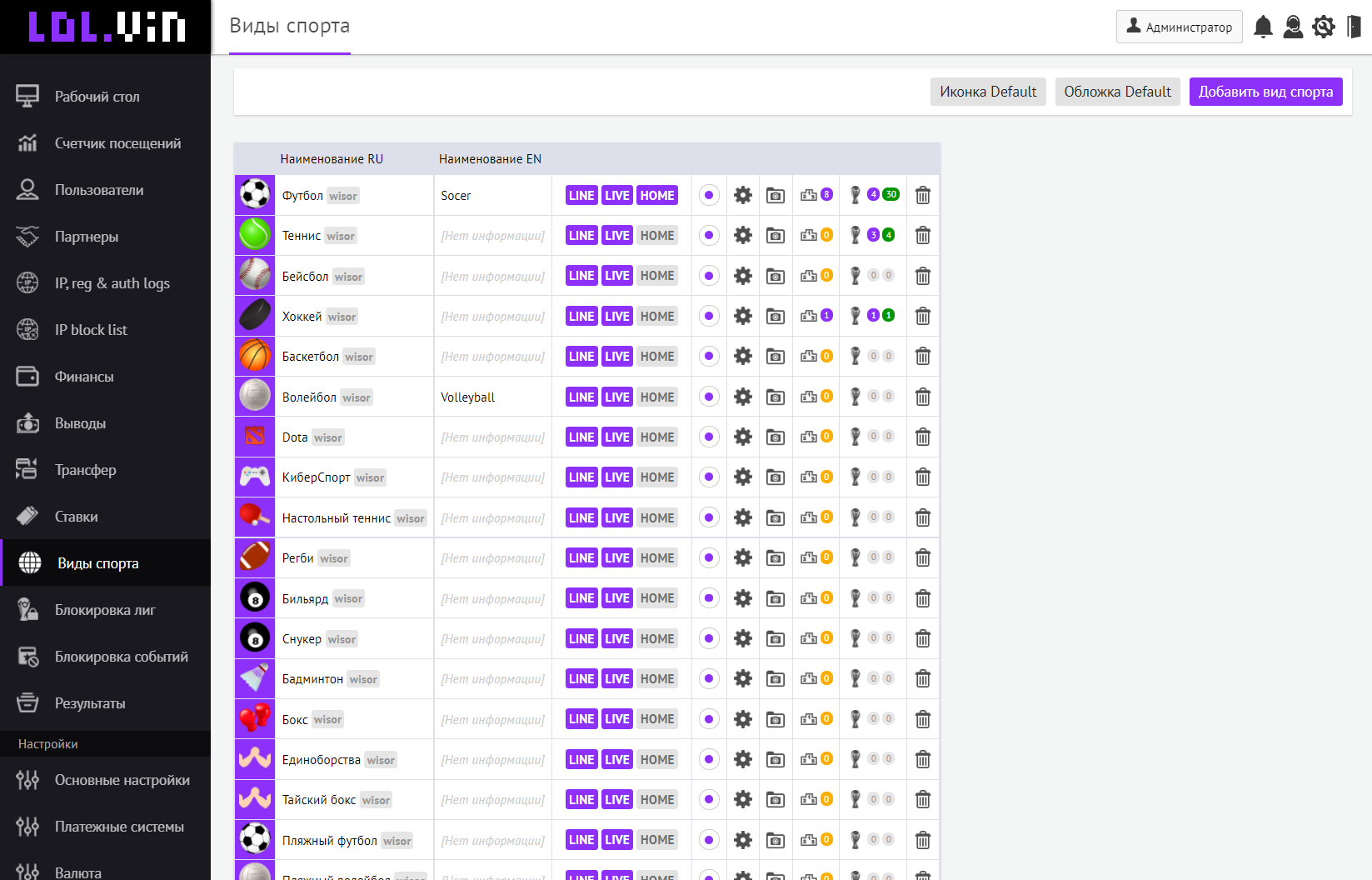
Task: Open gear settings for Теннис row
Action: pyautogui.click(x=742, y=236)
